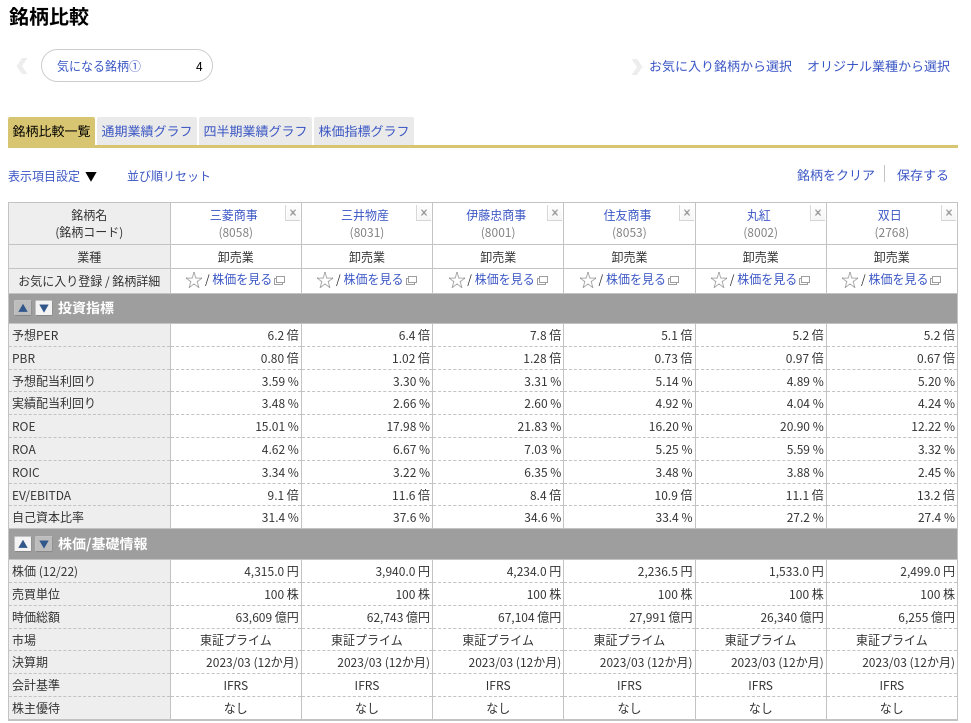Remove 三菱商事 column with its X button
Image resolution: width=971 pixels, height=723 pixels.
click(x=292, y=213)
